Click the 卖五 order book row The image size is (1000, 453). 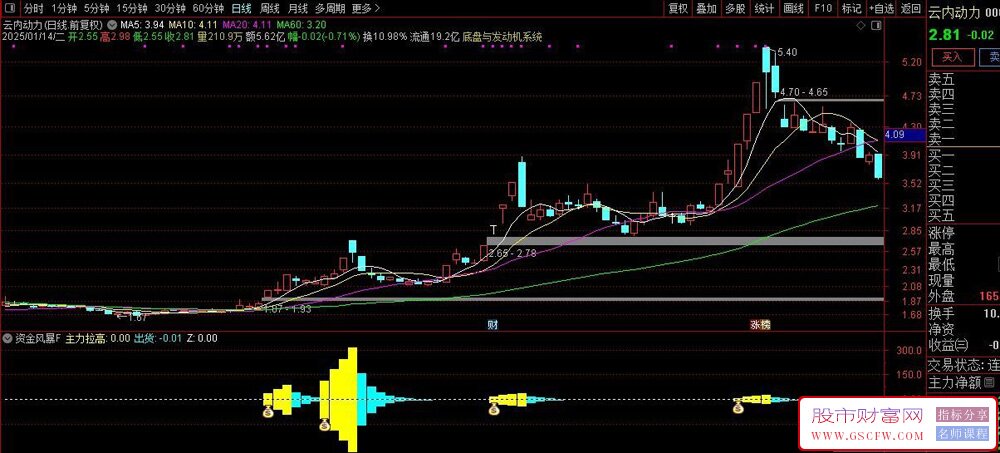(x=963, y=82)
